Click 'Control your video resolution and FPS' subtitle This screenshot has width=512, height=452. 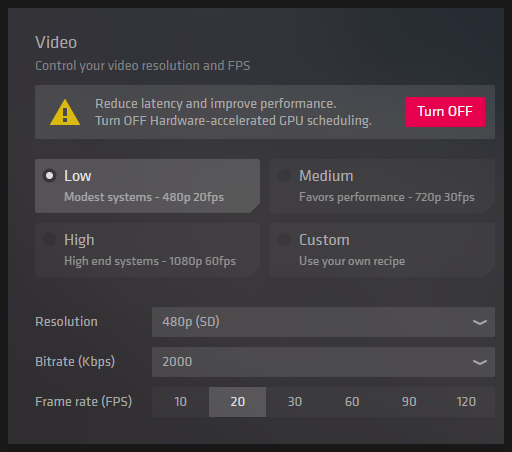point(143,66)
